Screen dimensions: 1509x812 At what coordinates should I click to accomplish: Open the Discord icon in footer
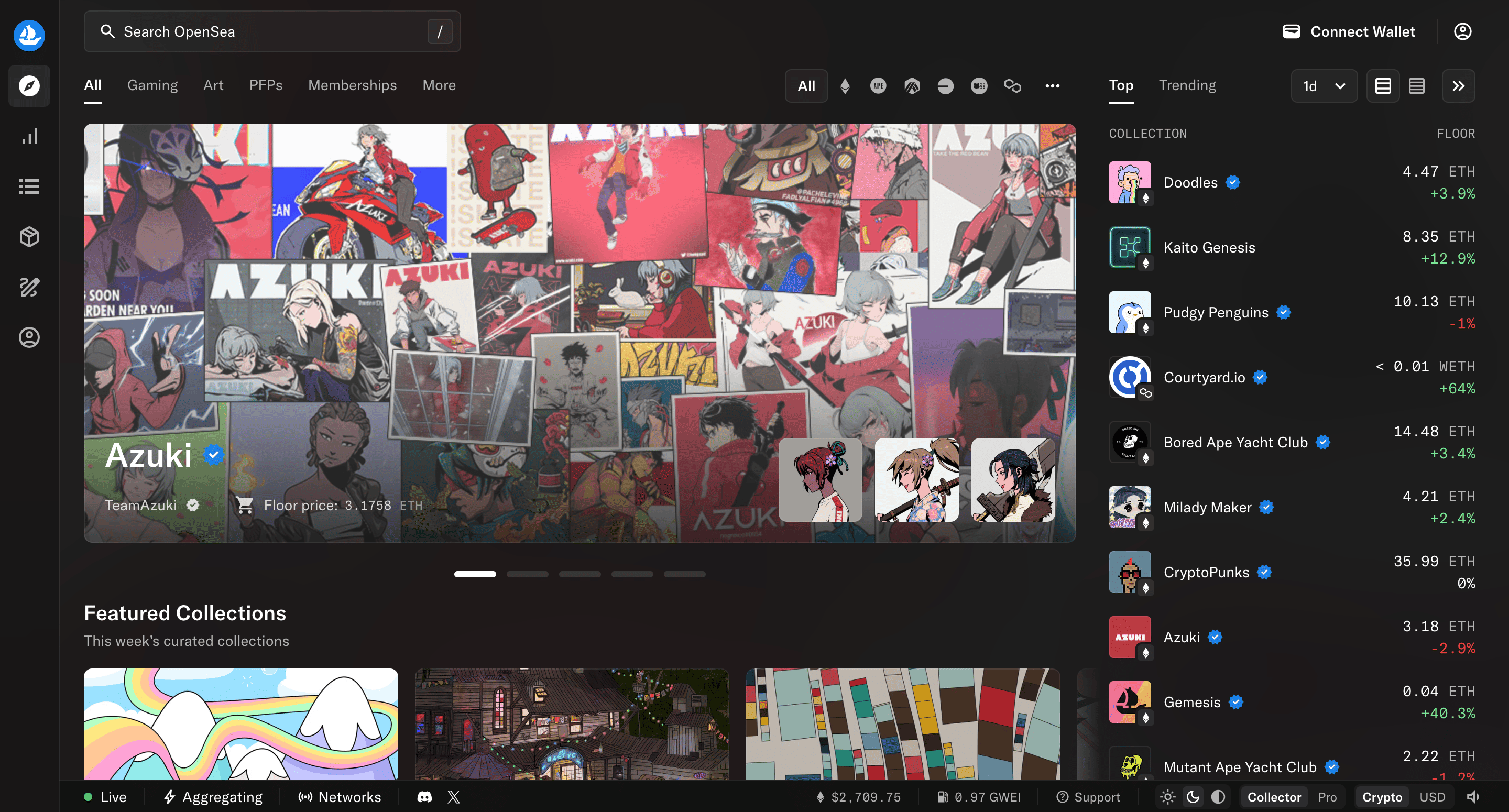[x=424, y=797]
